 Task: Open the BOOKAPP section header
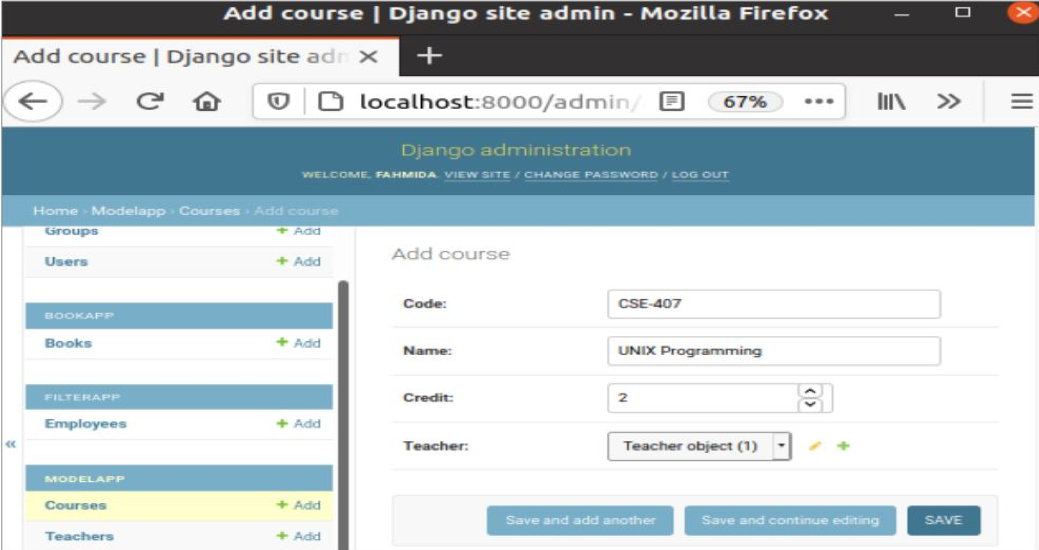pos(179,315)
